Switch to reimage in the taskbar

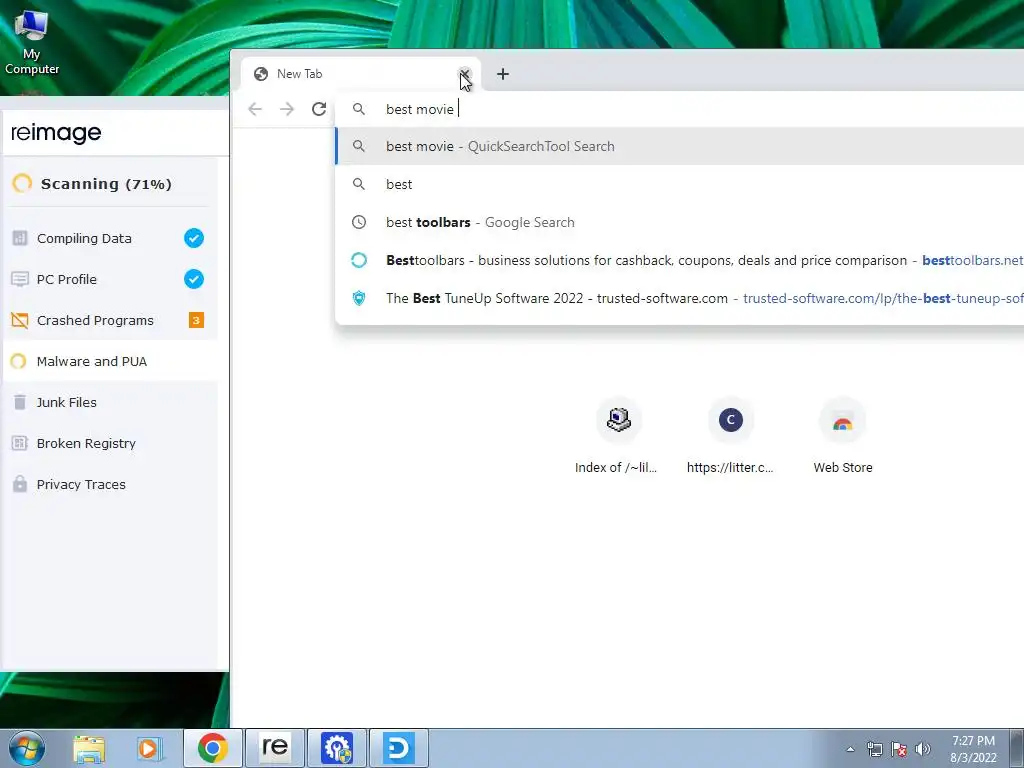coord(275,748)
